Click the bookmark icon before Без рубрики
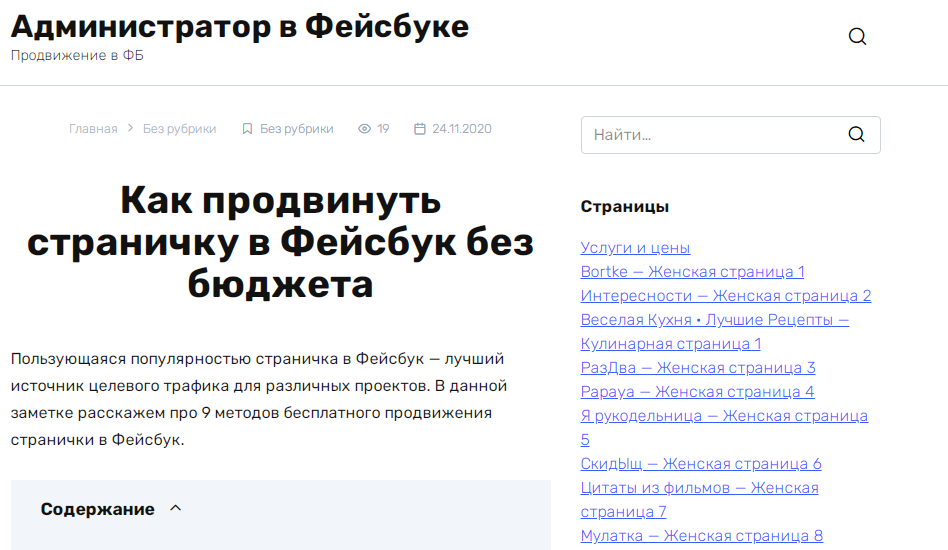The image size is (948, 550). [x=247, y=129]
